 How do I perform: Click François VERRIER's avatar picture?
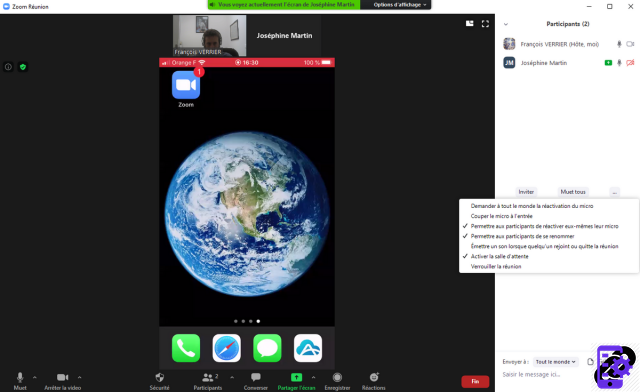509,44
